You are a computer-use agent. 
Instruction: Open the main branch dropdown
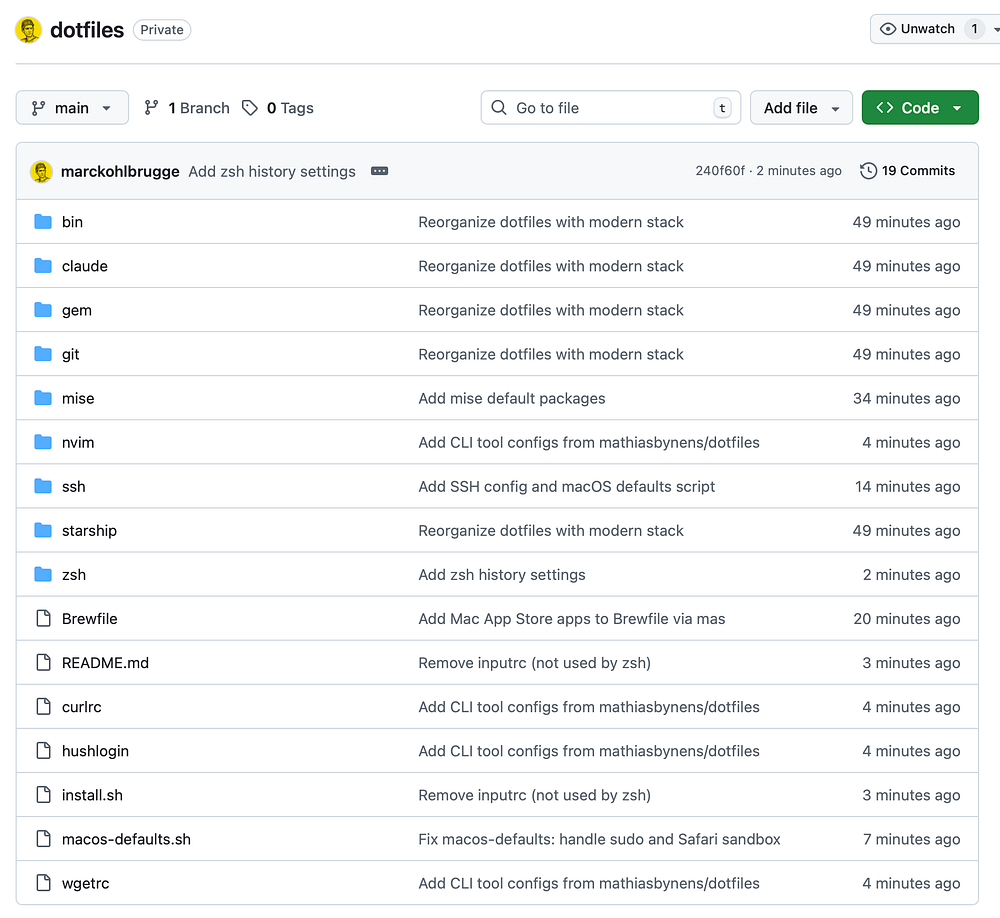tap(72, 108)
